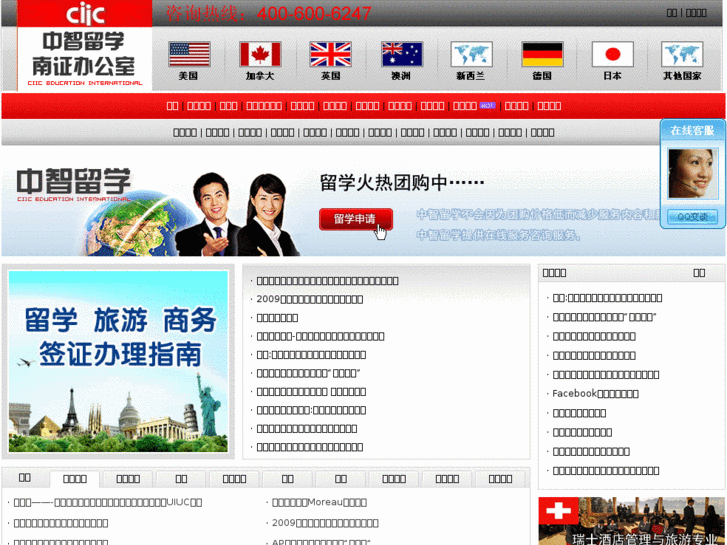This screenshot has height=545, width=727.
Task: Open the 签证办理指南 visa guide banner
Action: [118, 361]
